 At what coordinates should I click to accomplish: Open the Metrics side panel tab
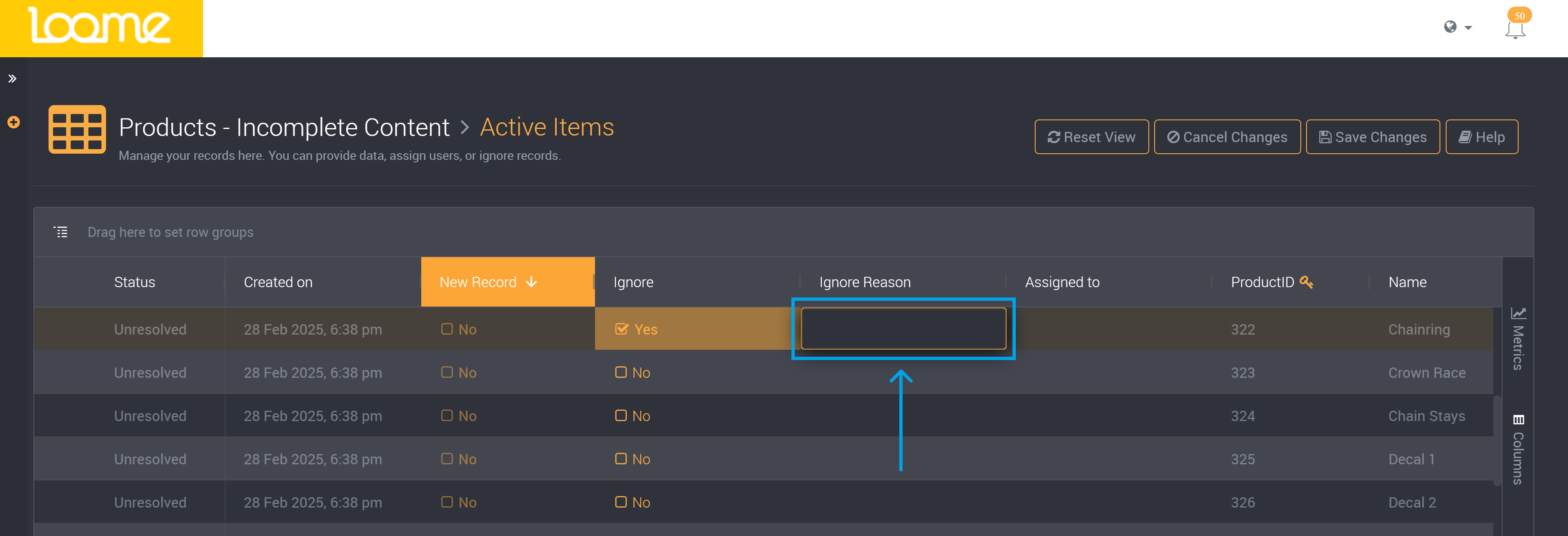click(1518, 339)
